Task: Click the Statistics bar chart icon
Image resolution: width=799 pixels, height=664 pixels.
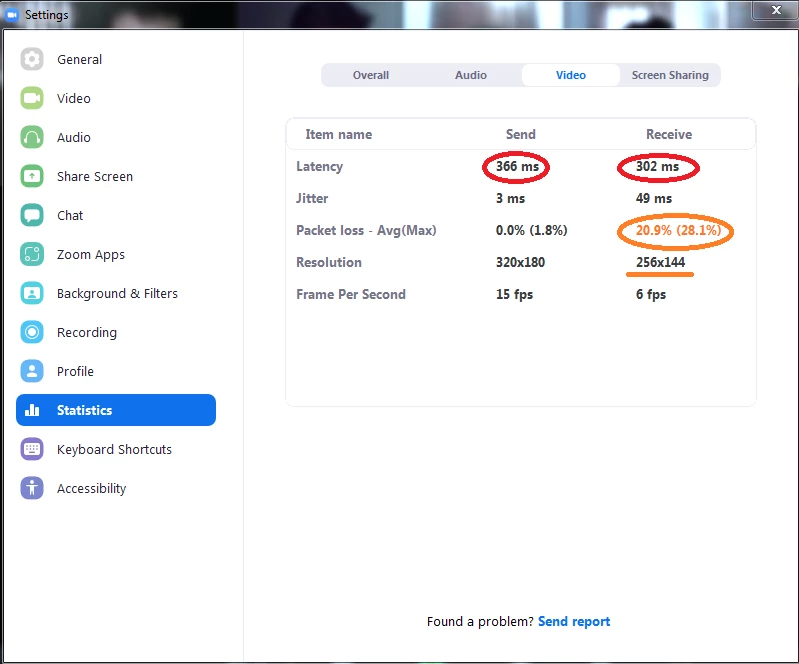Action: [x=32, y=410]
